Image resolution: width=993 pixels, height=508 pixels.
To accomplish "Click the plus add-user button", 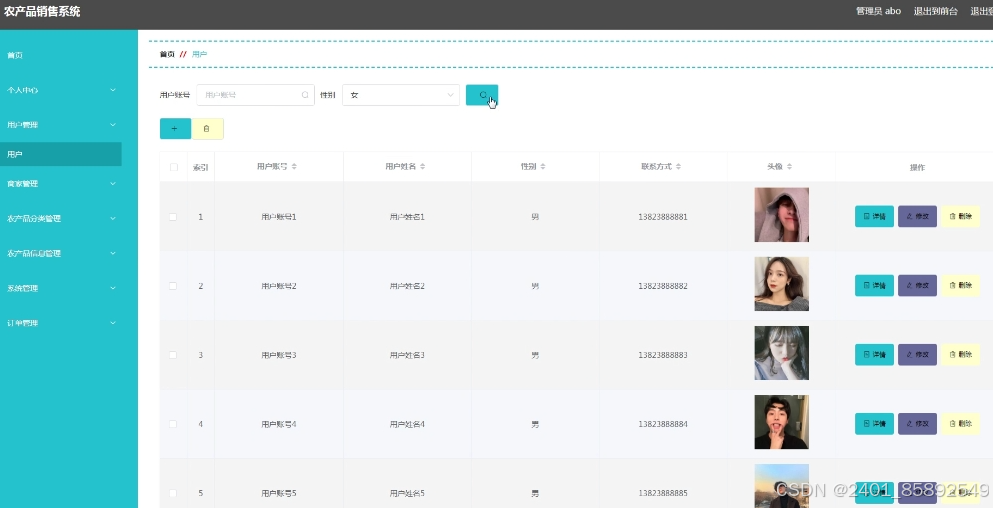I will coord(175,129).
